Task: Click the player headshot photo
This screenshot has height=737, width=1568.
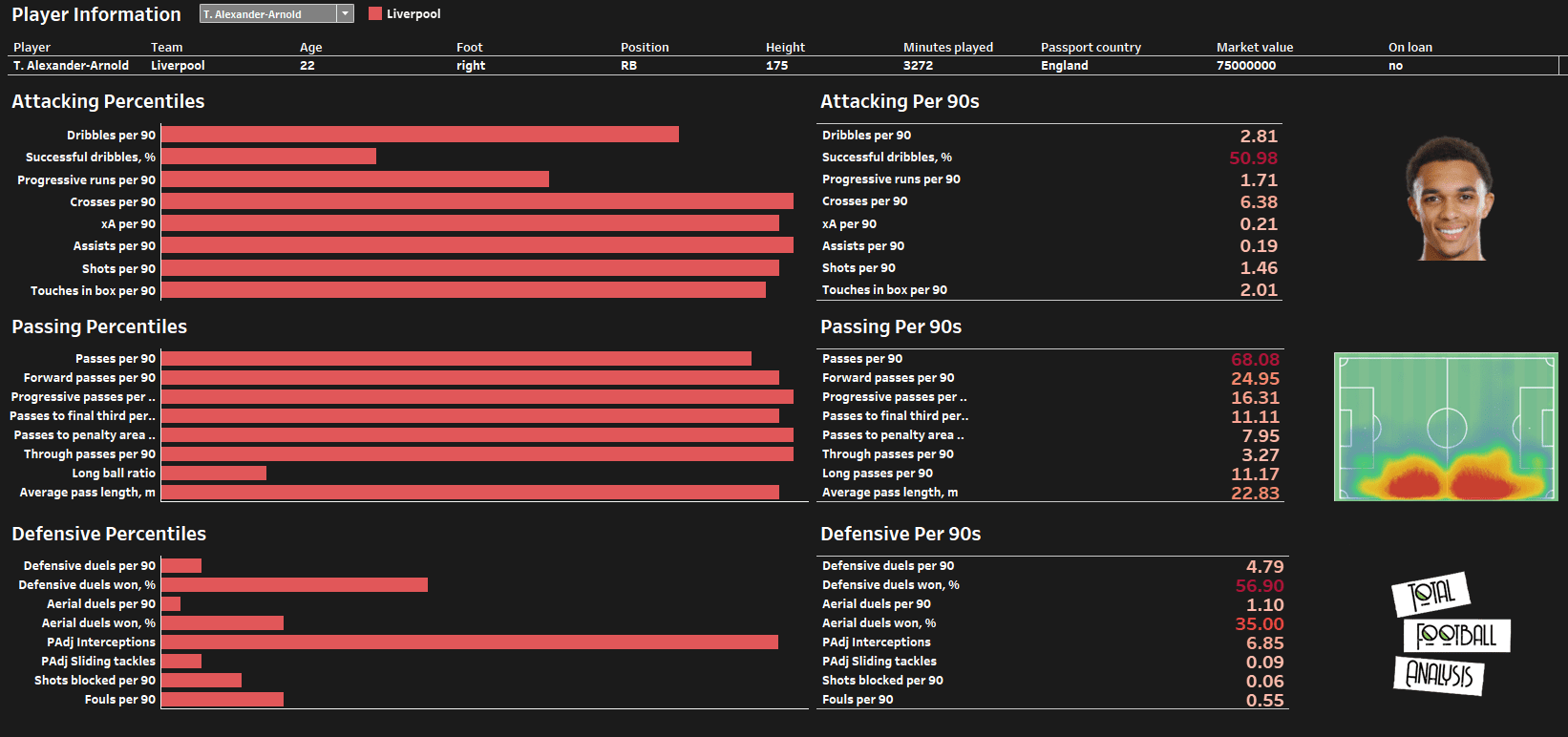Action: 1451,199
